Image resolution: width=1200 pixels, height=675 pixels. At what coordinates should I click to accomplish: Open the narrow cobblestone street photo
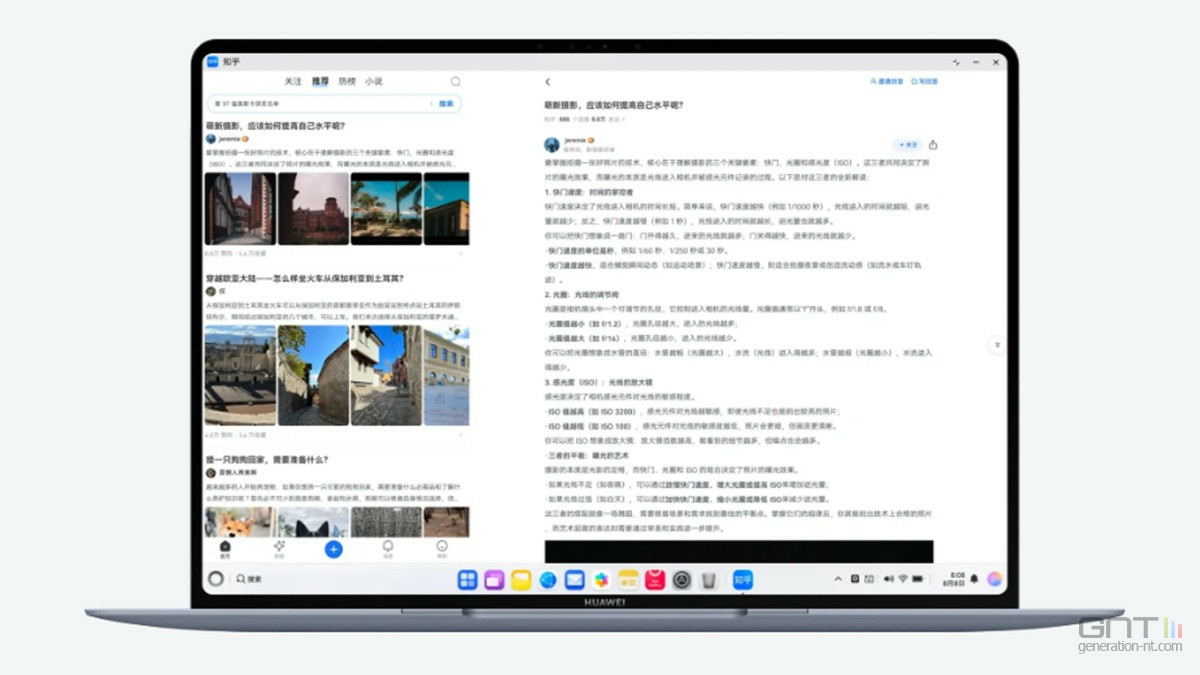pos(313,375)
